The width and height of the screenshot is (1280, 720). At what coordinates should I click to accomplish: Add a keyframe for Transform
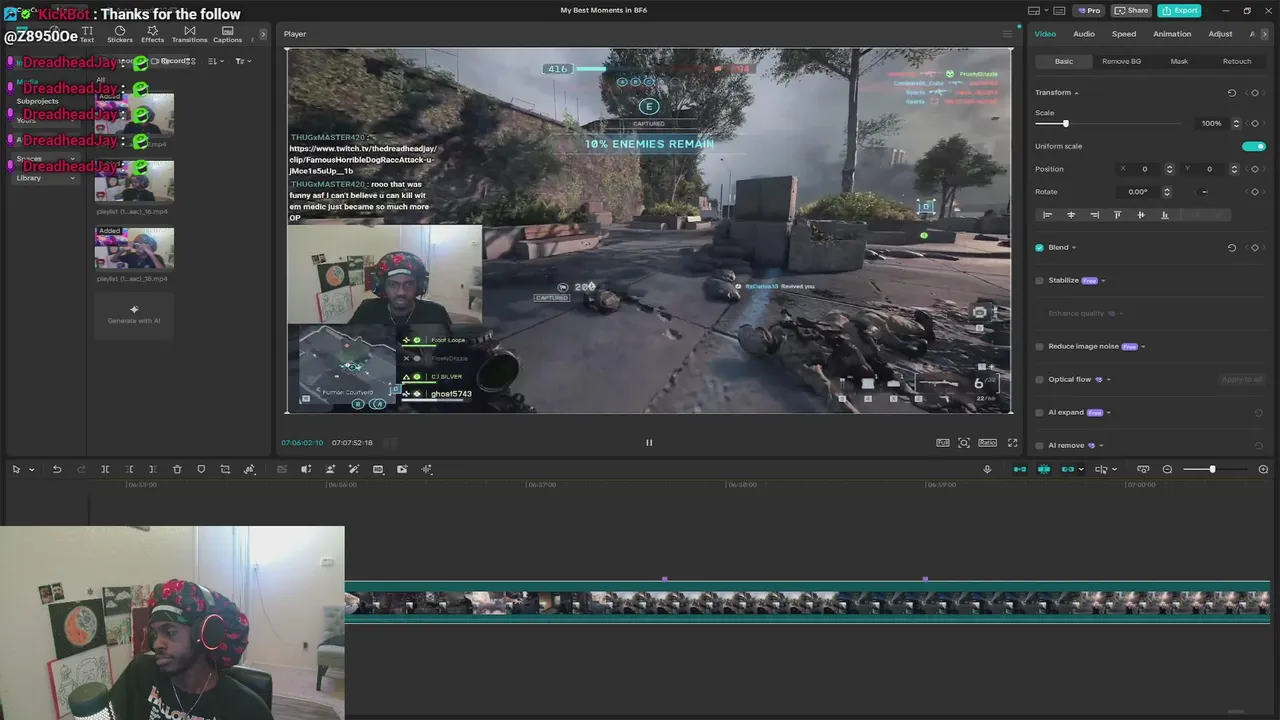tap(1255, 93)
